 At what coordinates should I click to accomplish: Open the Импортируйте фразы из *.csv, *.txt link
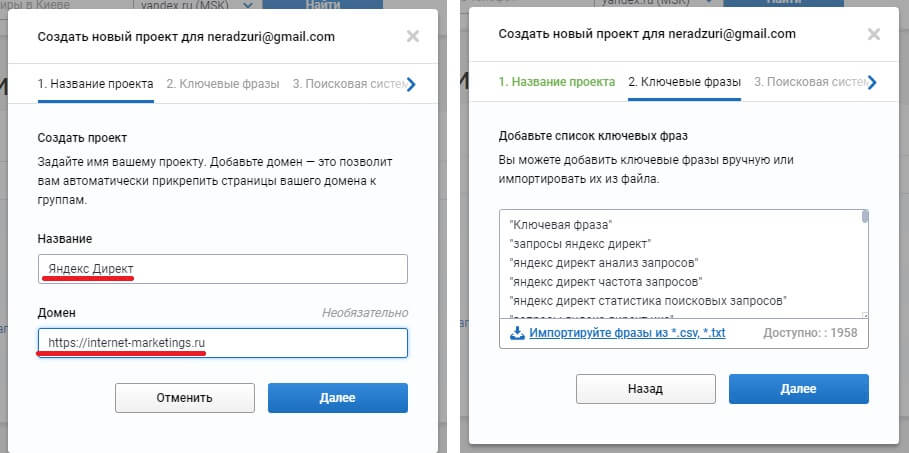click(628, 333)
